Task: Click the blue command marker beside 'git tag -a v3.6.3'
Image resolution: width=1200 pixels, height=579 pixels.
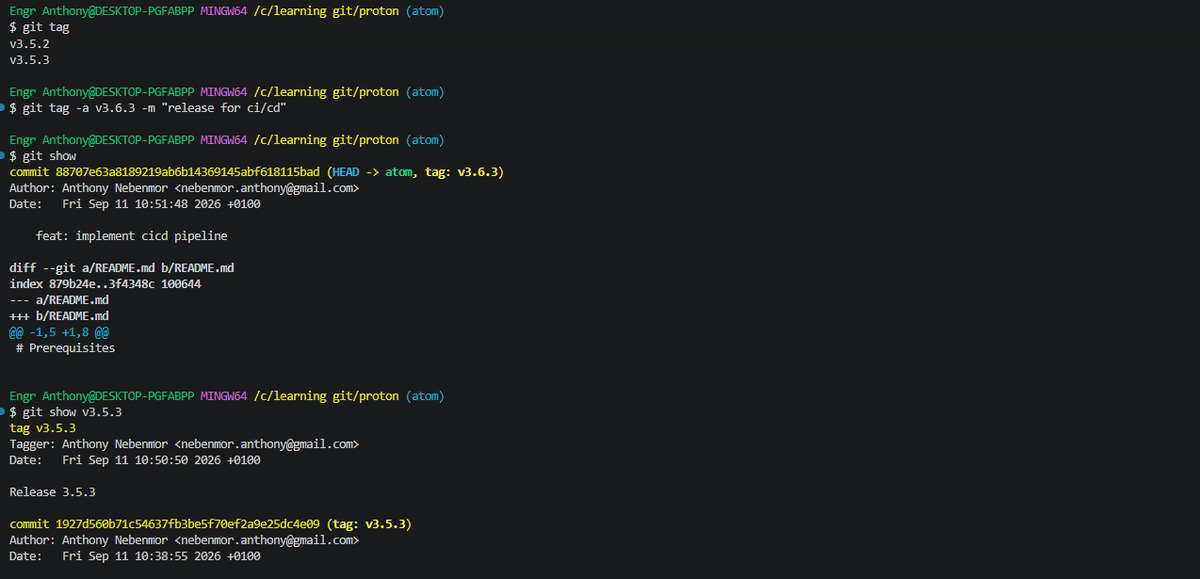Action: (3, 108)
